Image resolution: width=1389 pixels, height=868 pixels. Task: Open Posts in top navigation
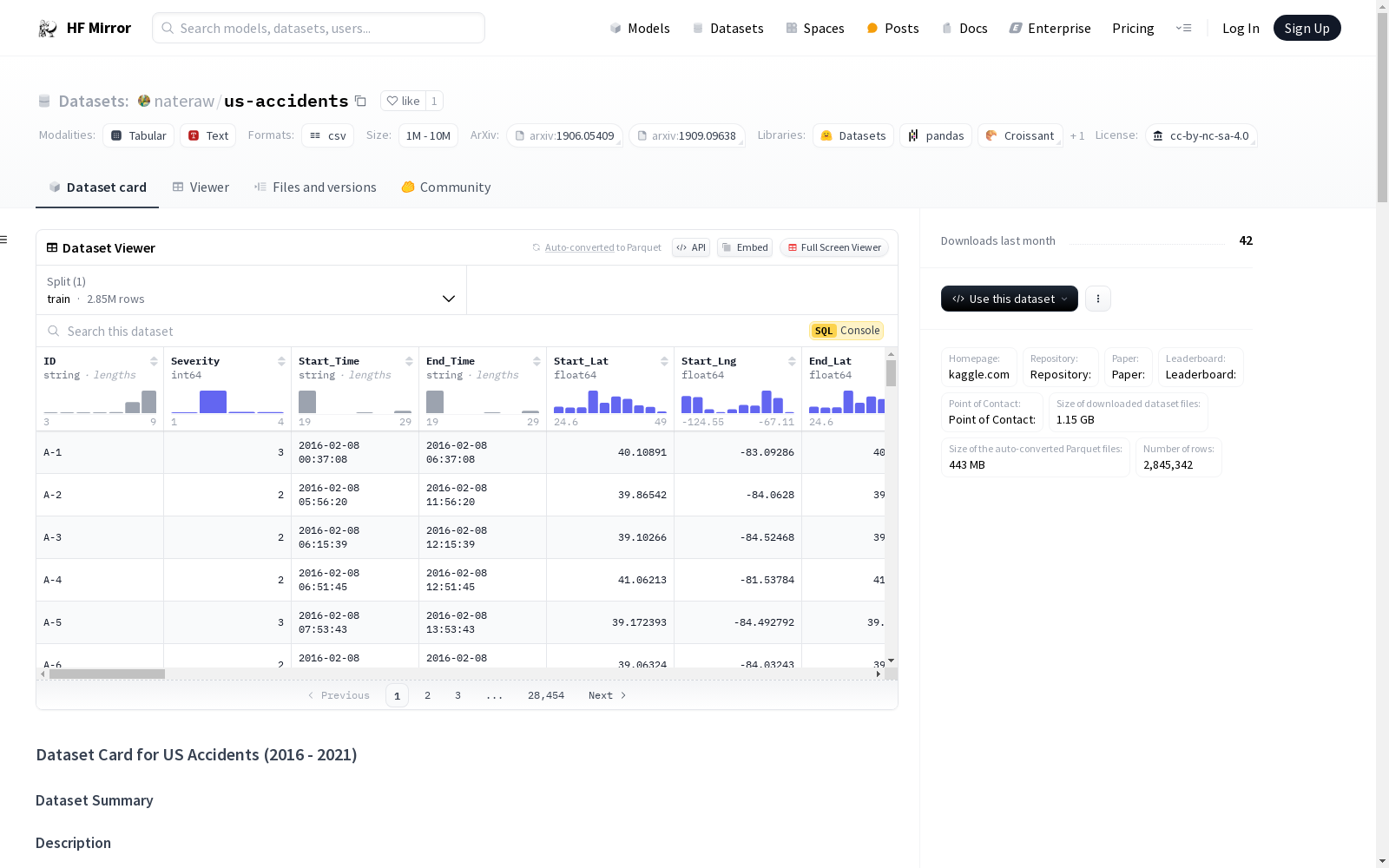coord(893,29)
